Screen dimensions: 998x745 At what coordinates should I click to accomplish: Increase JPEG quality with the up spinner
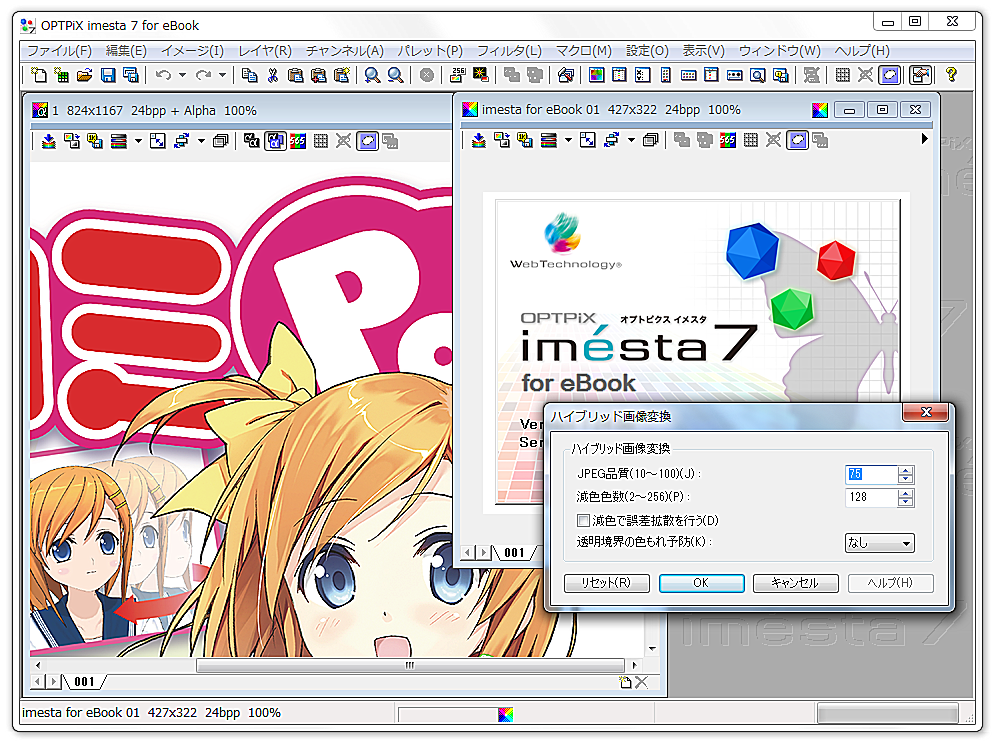906,470
